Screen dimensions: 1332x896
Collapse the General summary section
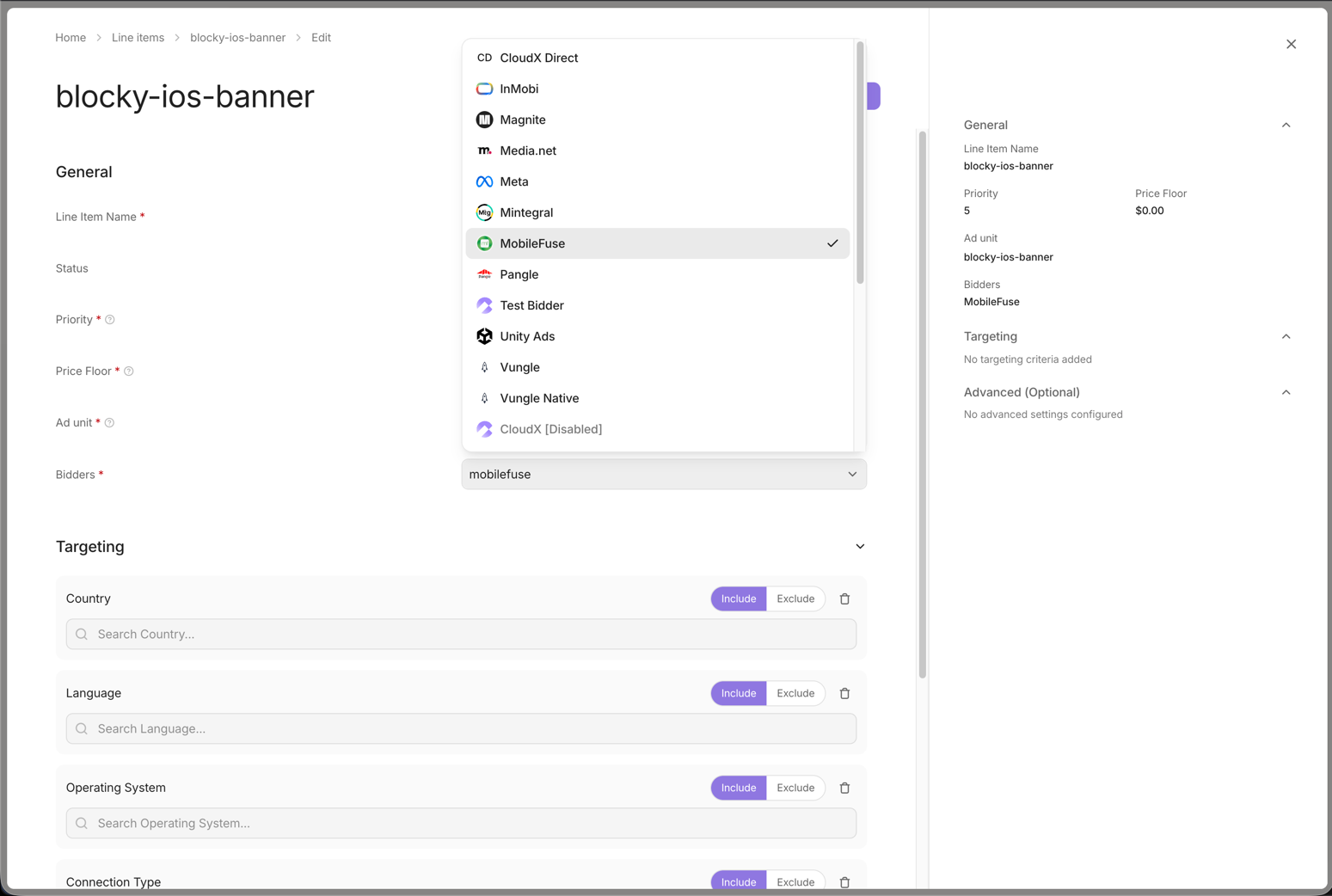1286,126
